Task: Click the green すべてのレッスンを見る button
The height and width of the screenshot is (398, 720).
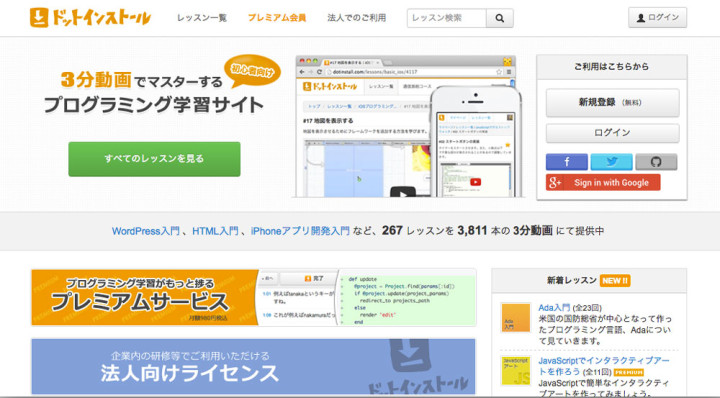Action: point(154,159)
